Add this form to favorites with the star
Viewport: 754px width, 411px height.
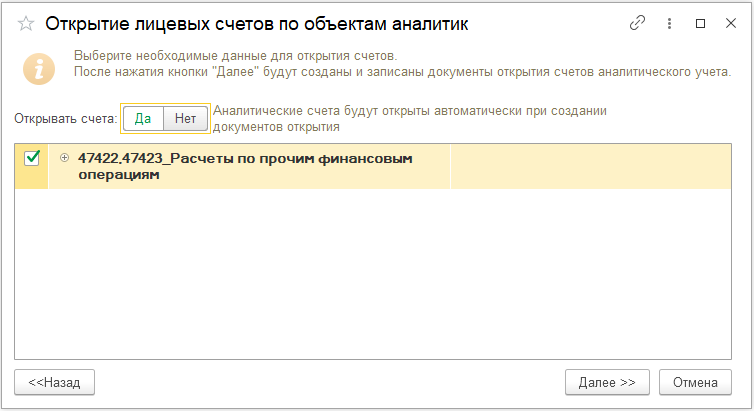click(x=26, y=24)
